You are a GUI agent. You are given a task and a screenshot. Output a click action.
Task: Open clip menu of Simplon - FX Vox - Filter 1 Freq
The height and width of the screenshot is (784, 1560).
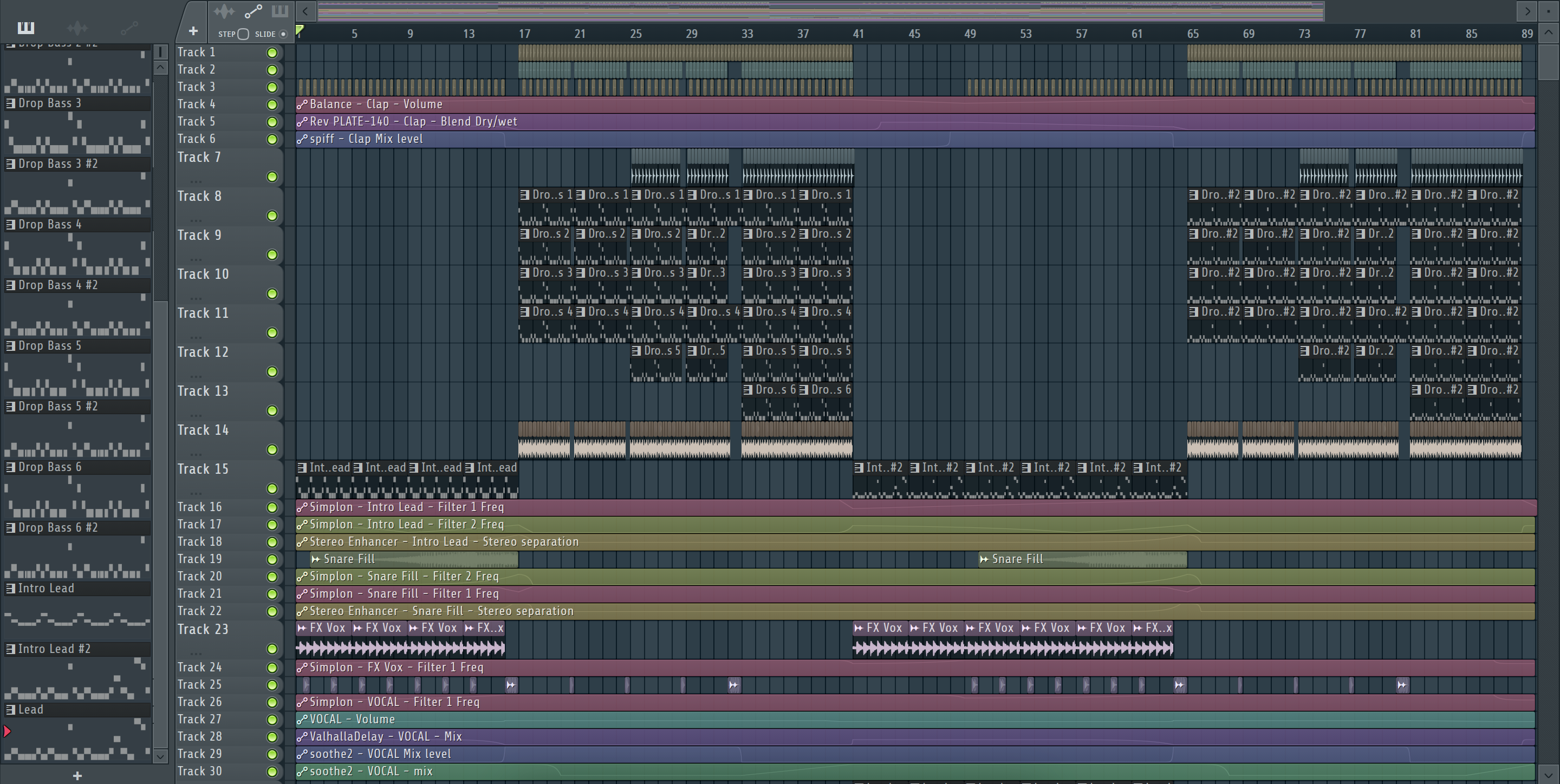(302, 668)
